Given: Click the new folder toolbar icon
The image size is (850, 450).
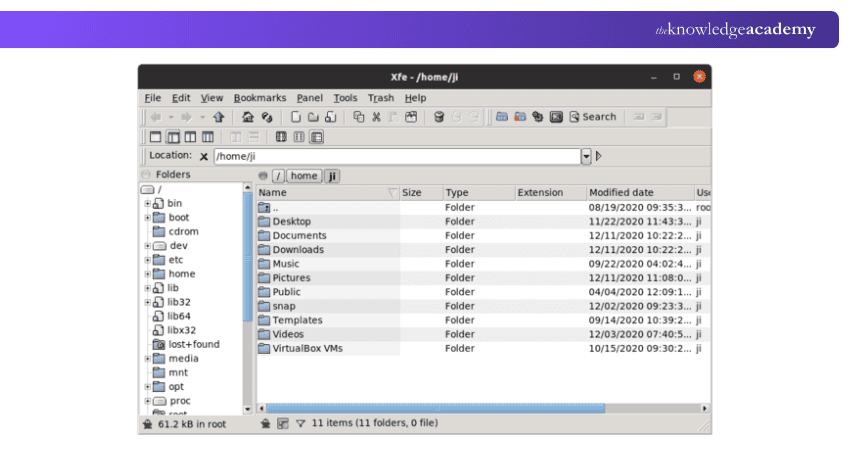Looking at the screenshot, I should 313,117.
